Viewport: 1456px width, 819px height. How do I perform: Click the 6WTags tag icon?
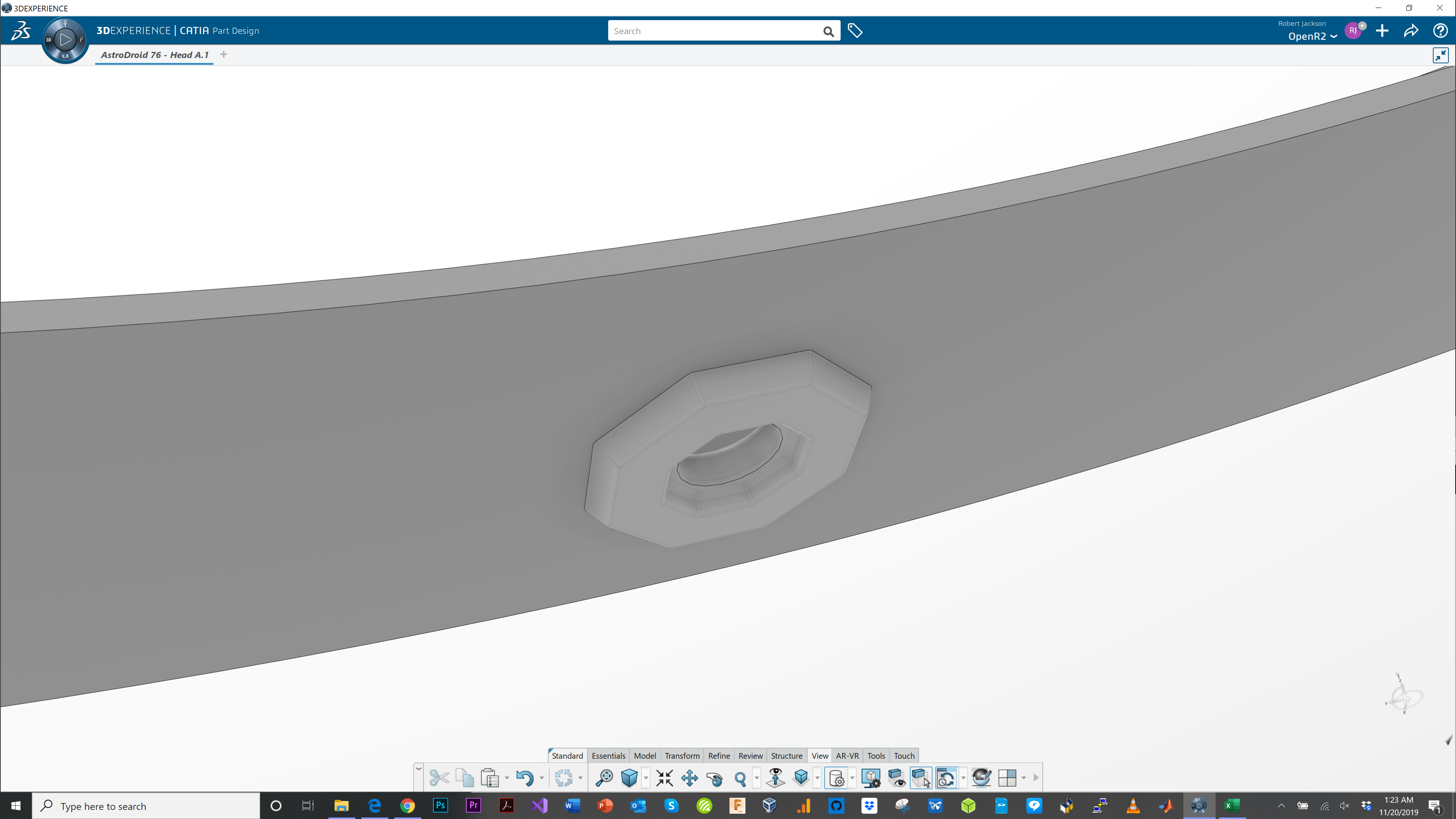[855, 30]
